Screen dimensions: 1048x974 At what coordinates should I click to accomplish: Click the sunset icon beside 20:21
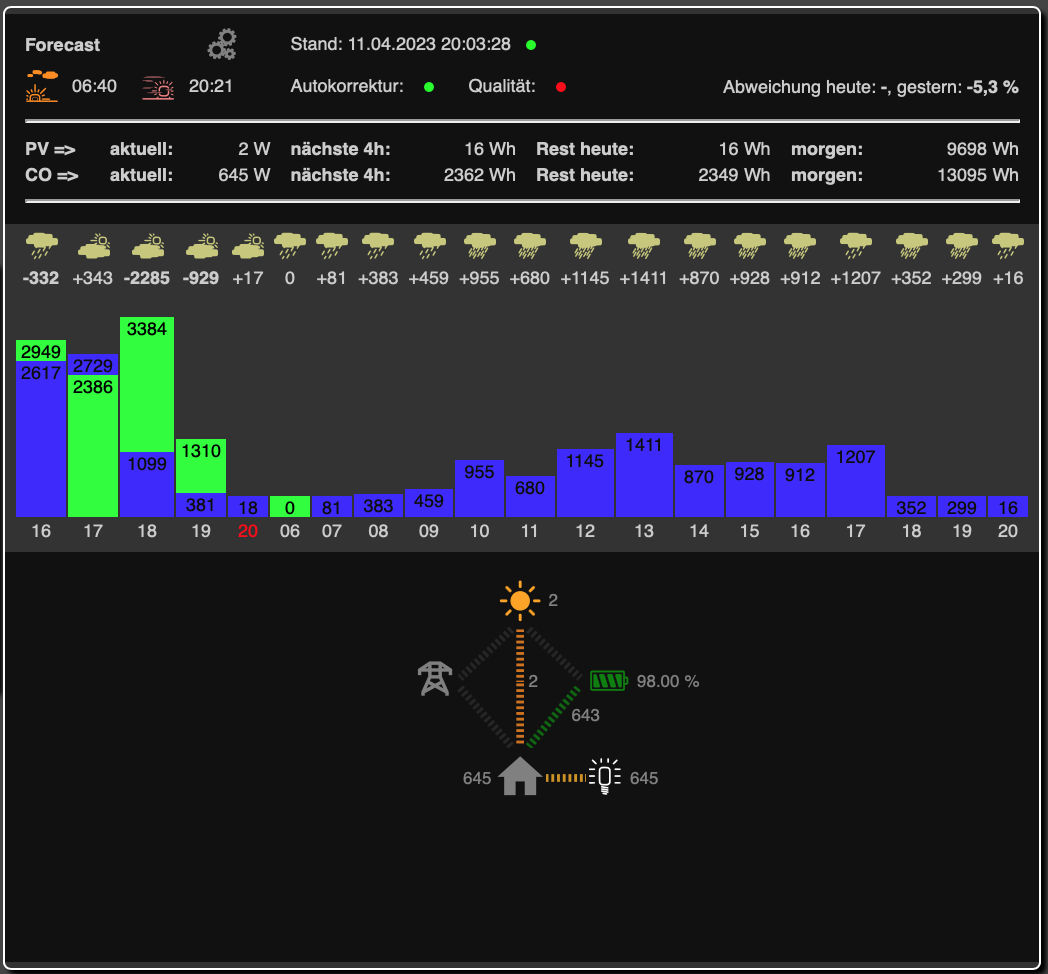(158, 88)
